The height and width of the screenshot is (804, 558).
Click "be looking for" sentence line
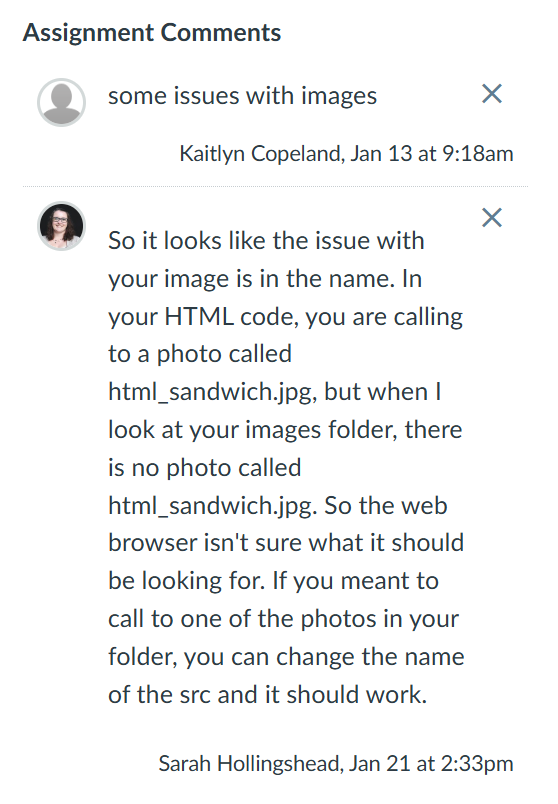point(185,581)
